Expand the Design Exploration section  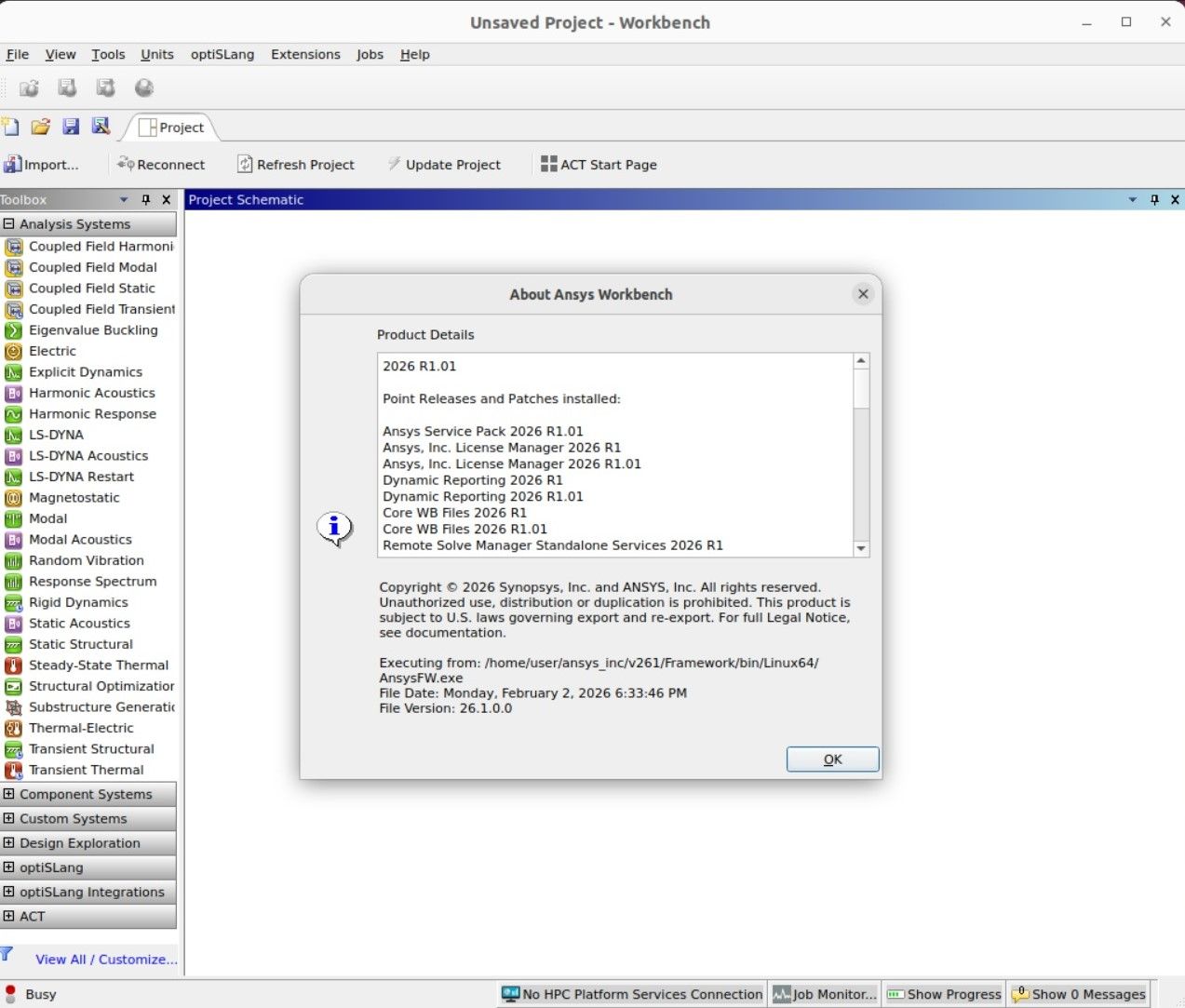point(8,842)
